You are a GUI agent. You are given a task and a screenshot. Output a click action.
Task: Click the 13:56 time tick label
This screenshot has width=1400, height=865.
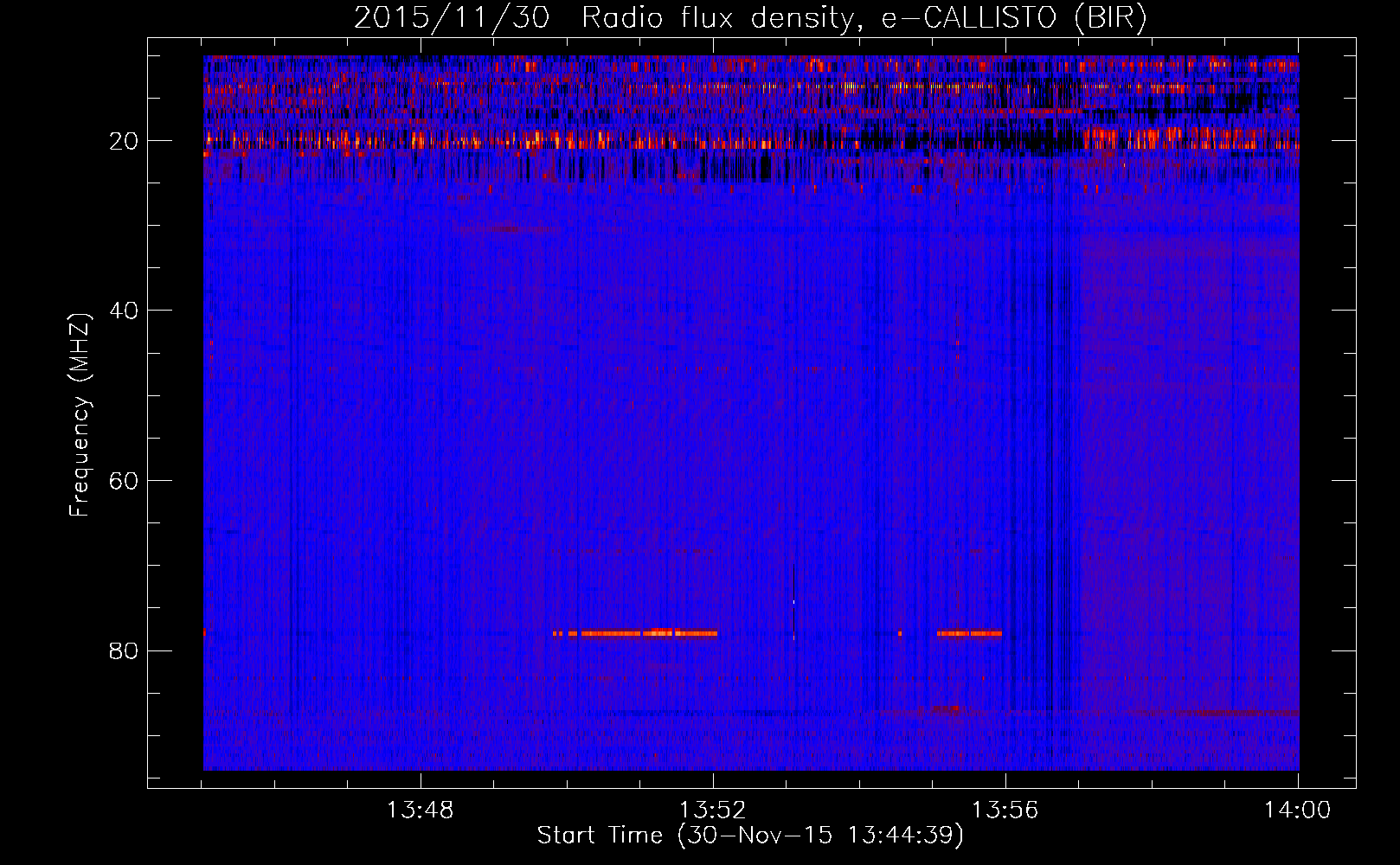[1005, 811]
